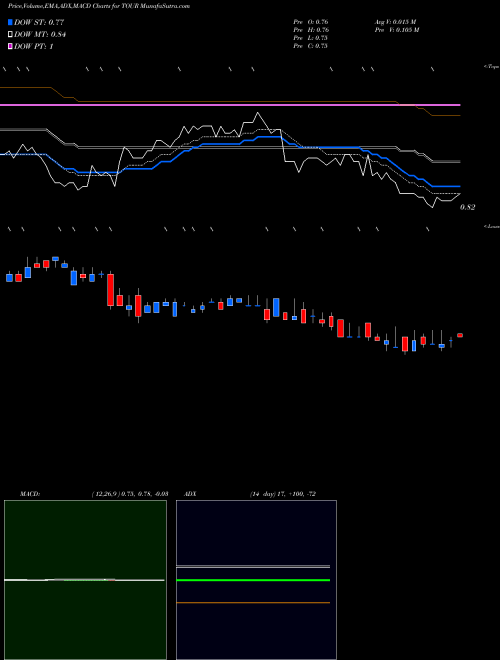Open the dark blue ADX indicator chart

256,580
